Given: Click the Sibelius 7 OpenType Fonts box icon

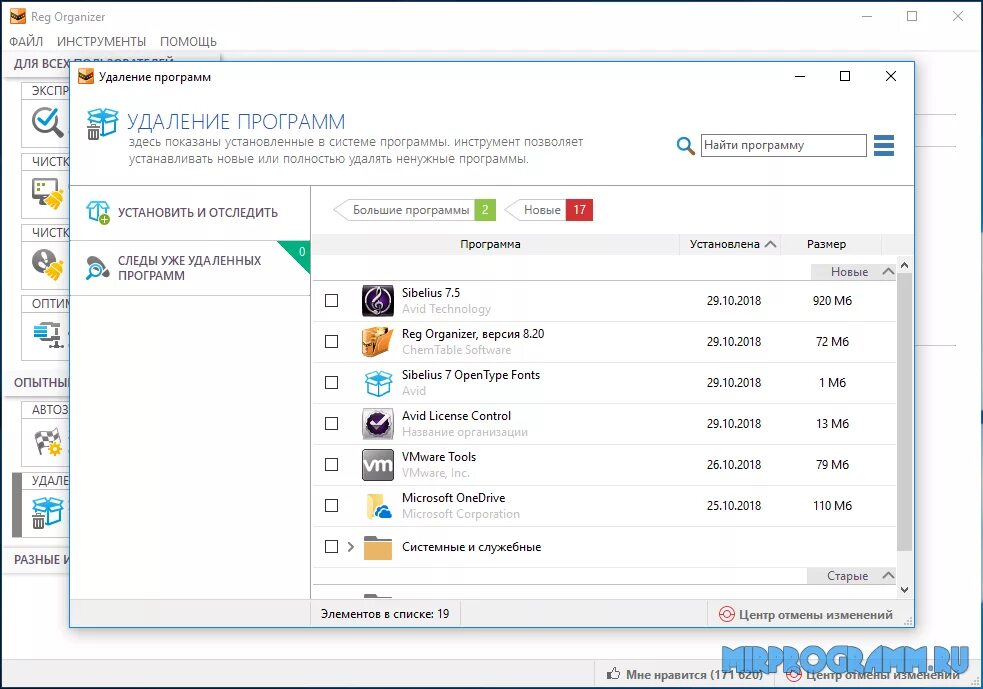Looking at the screenshot, I should pyautogui.click(x=378, y=382).
